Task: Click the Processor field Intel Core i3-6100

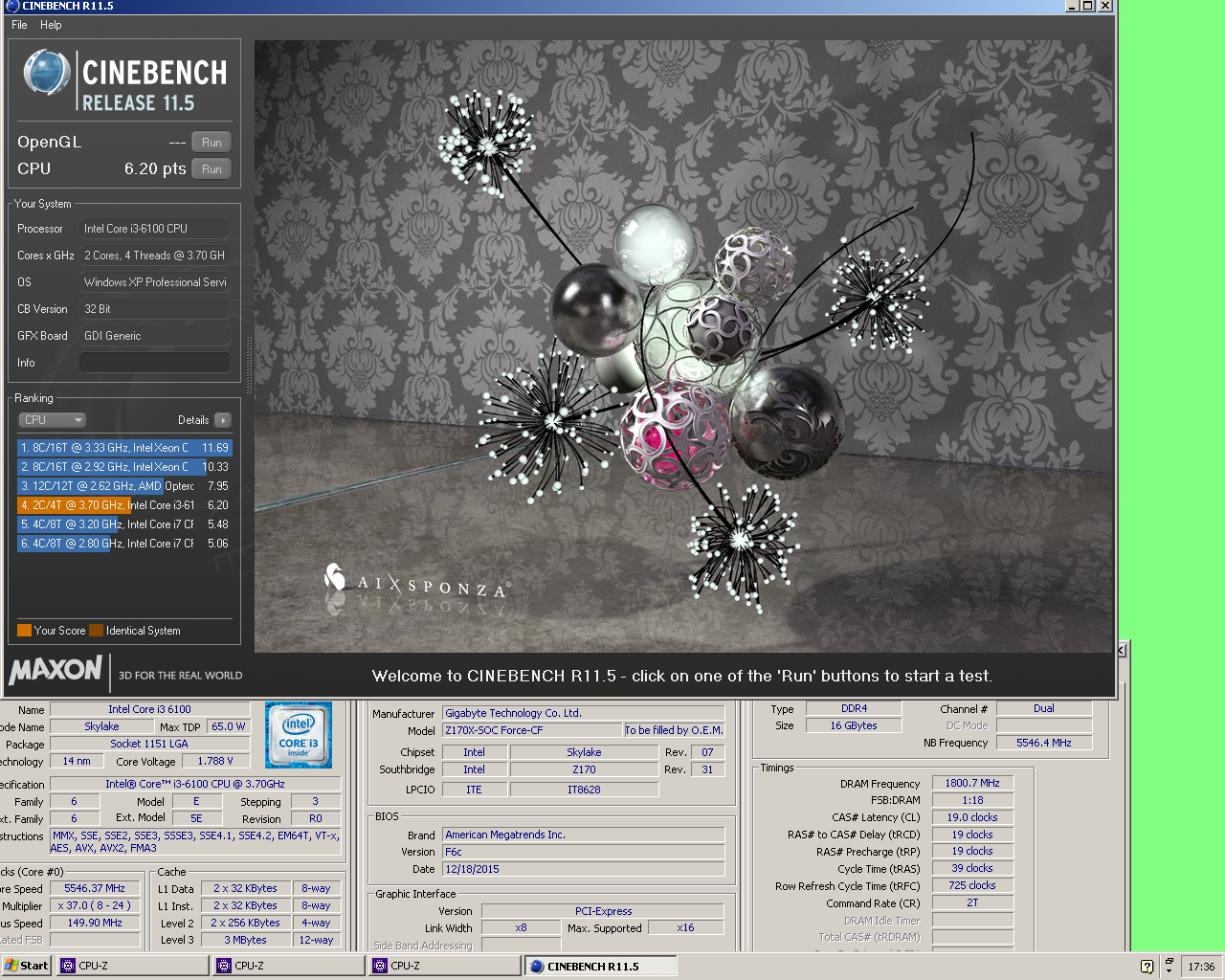Action: pos(155,229)
